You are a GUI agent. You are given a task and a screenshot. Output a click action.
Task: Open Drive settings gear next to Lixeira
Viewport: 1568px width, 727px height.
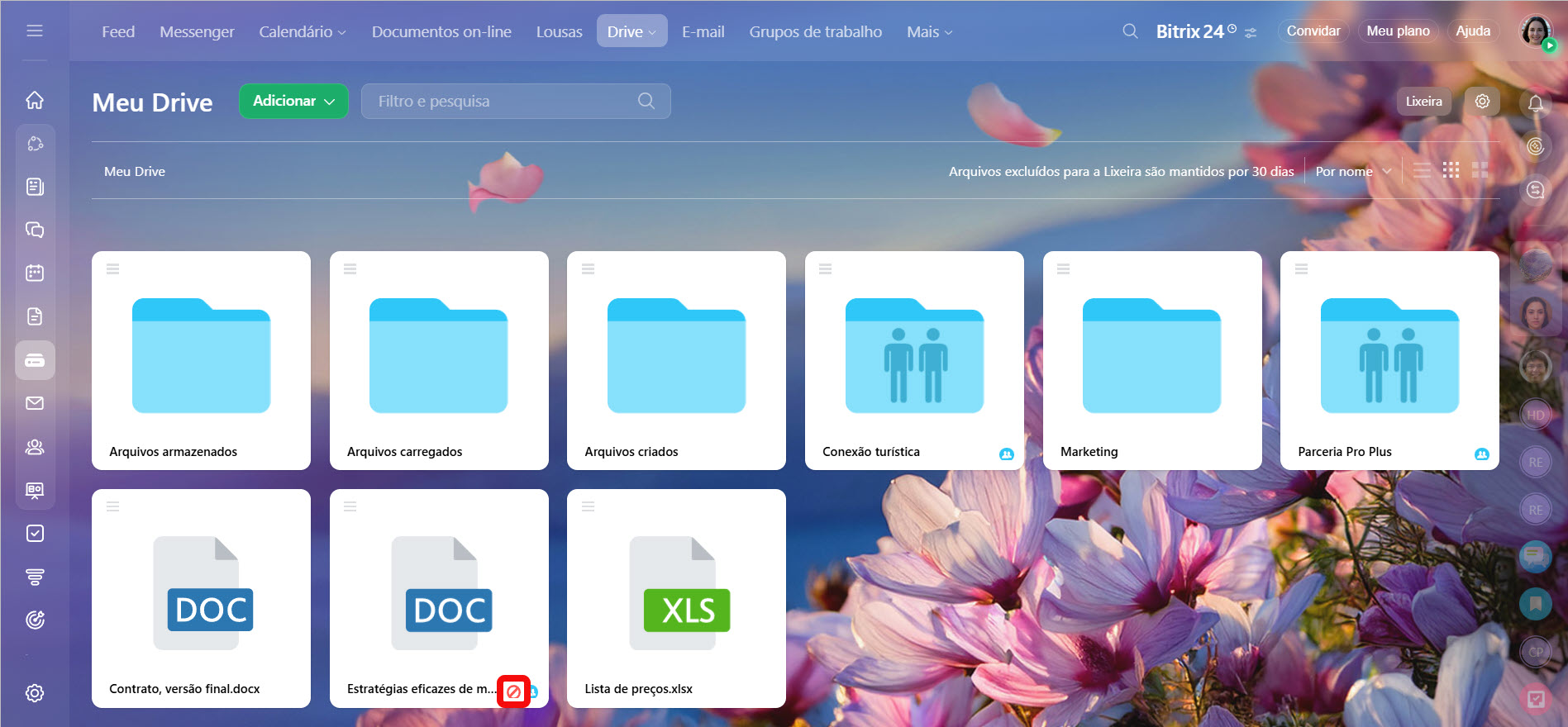pyautogui.click(x=1482, y=101)
